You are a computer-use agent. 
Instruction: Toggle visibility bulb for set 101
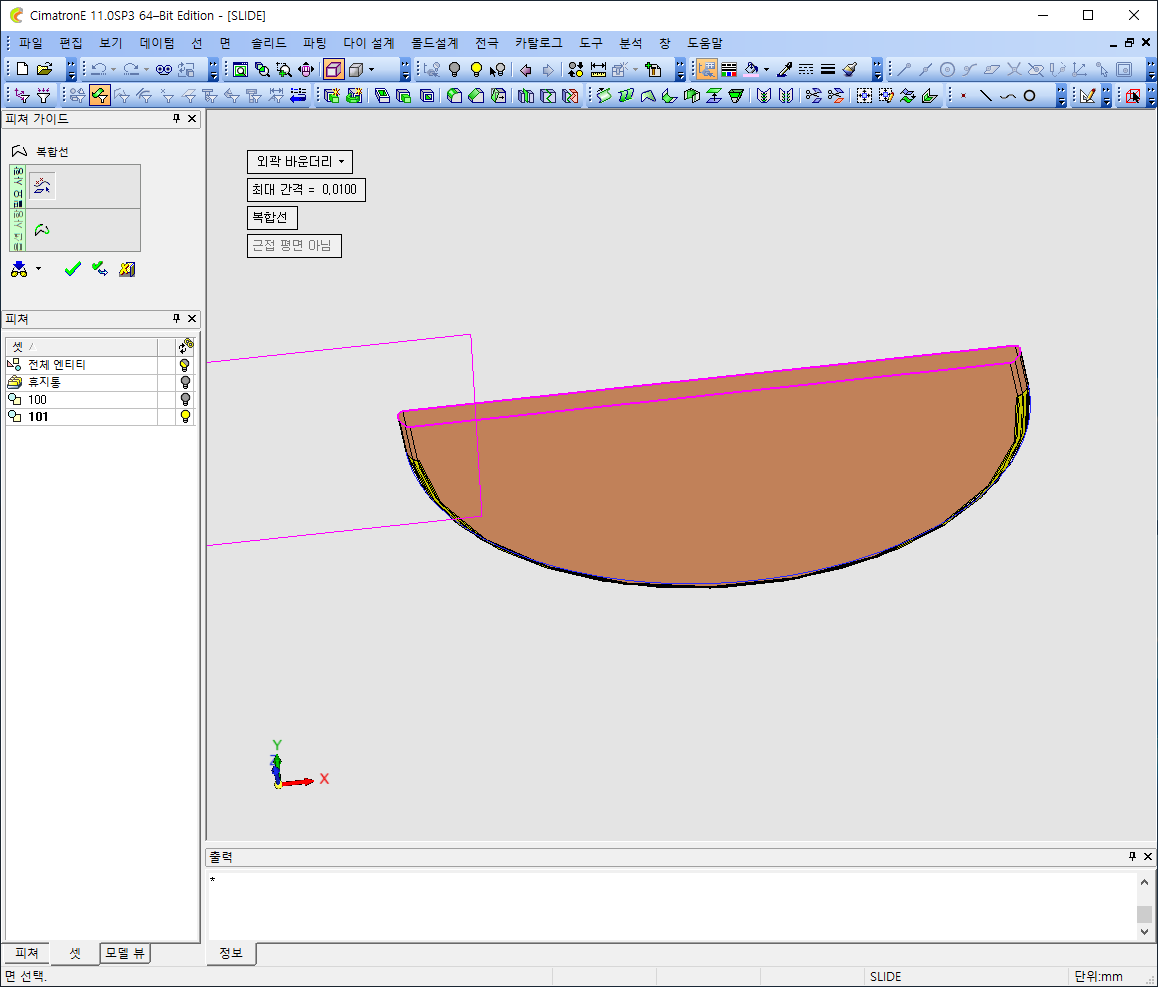click(x=185, y=417)
